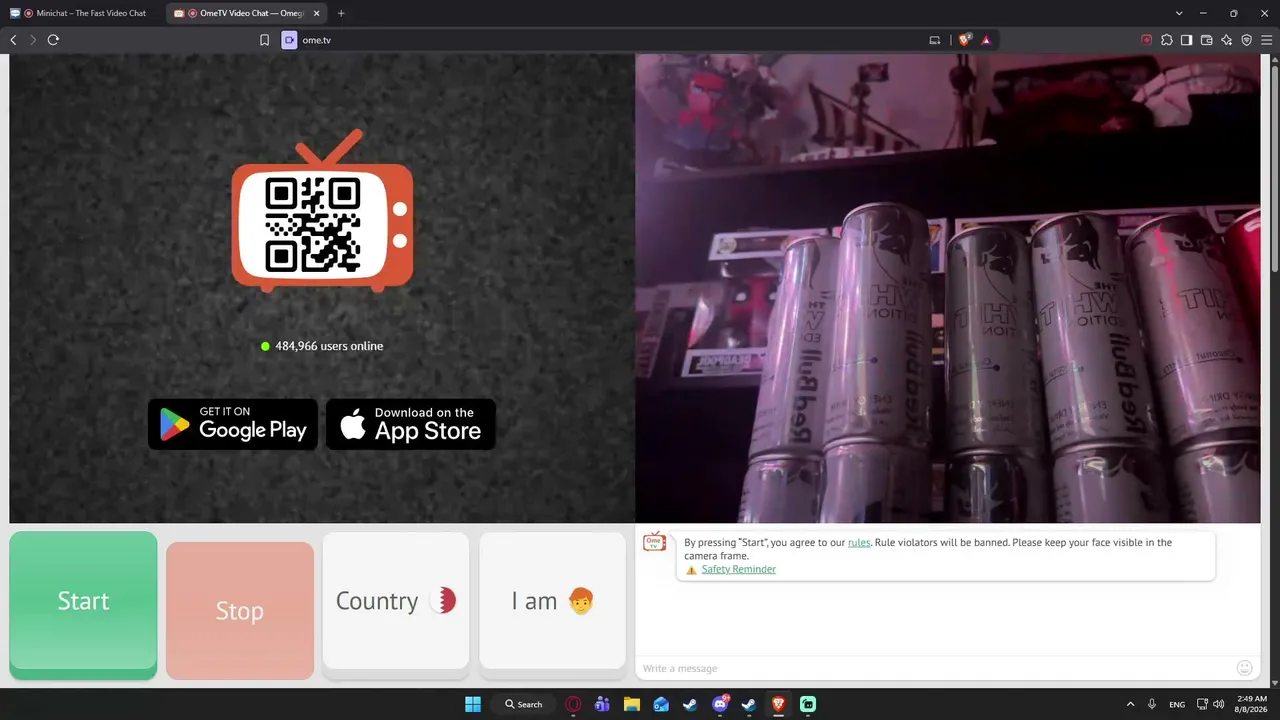This screenshot has height=720, width=1280.
Task: Open the clock showing 2:49 AM
Action: [x=1252, y=704]
